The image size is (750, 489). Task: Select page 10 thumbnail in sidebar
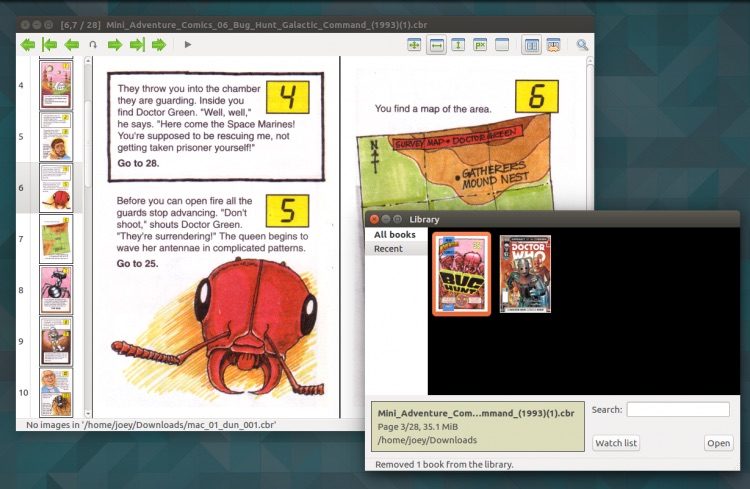pyautogui.click(x=56, y=392)
